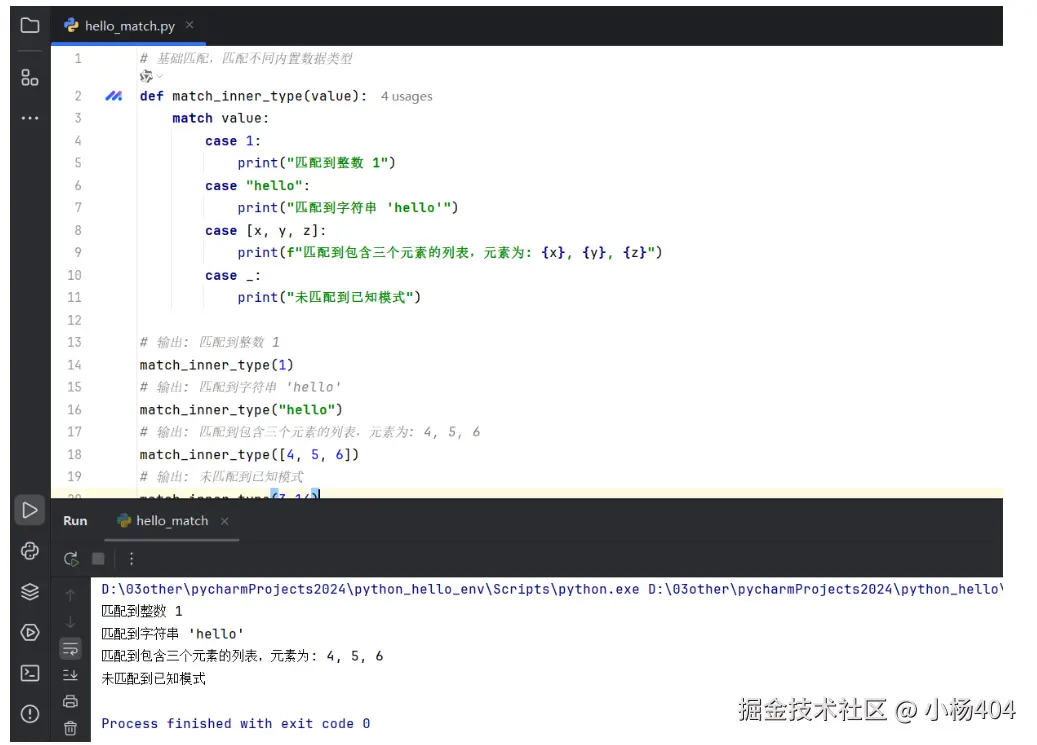This screenshot has height=745, width=1037.
Task: Print the console output
Action: pyautogui.click(x=70, y=701)
